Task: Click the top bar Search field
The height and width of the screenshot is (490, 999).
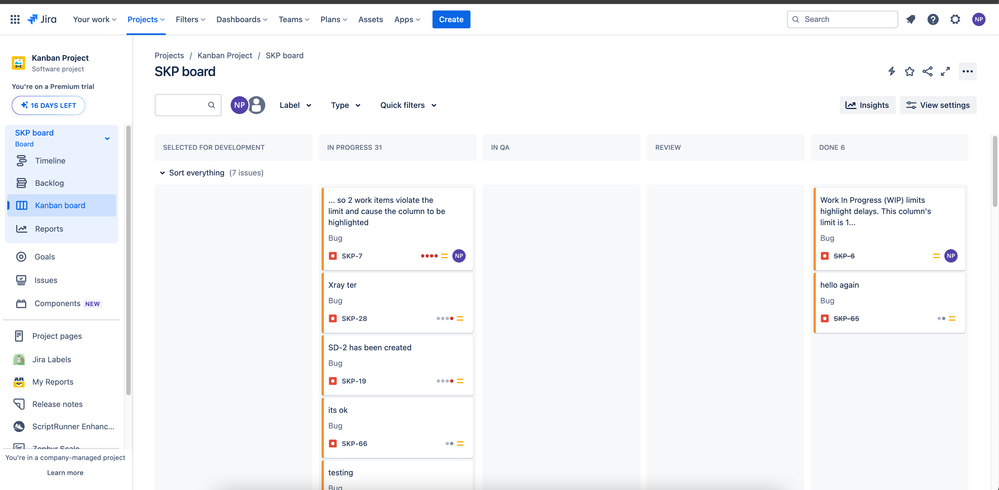Action: (x=842, y=19)
